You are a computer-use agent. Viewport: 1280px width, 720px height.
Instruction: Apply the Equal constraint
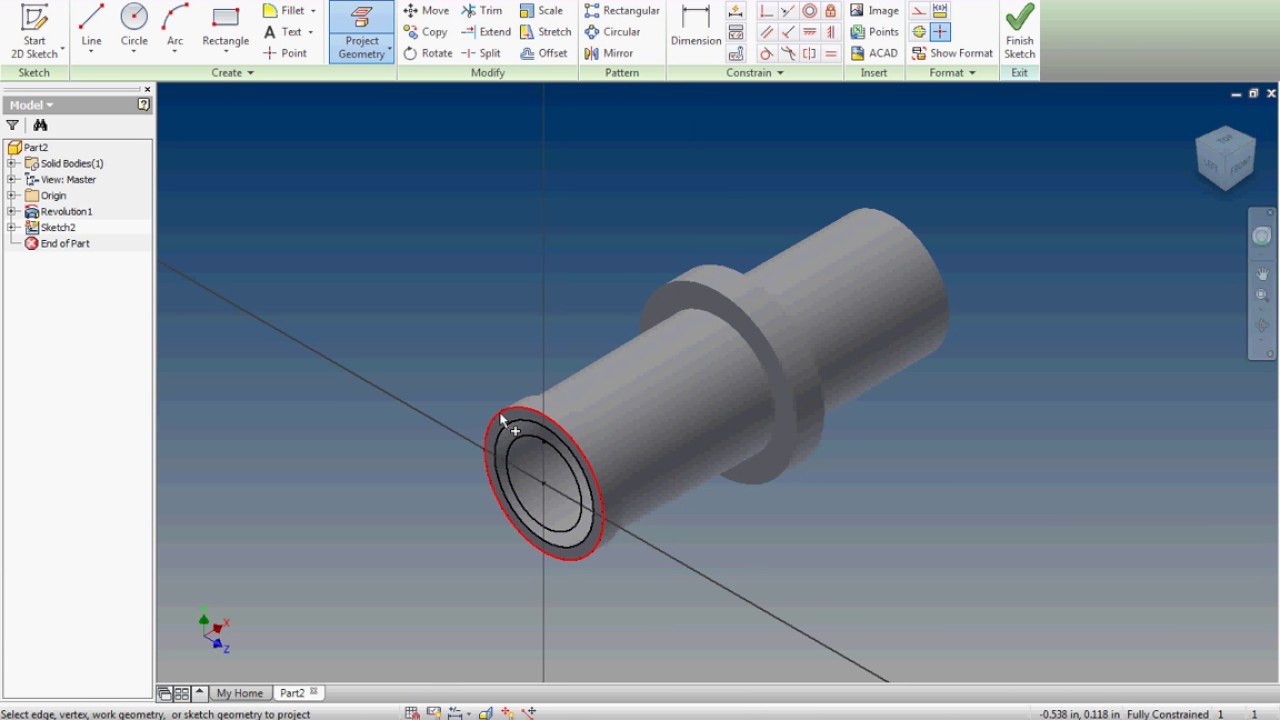831,53
